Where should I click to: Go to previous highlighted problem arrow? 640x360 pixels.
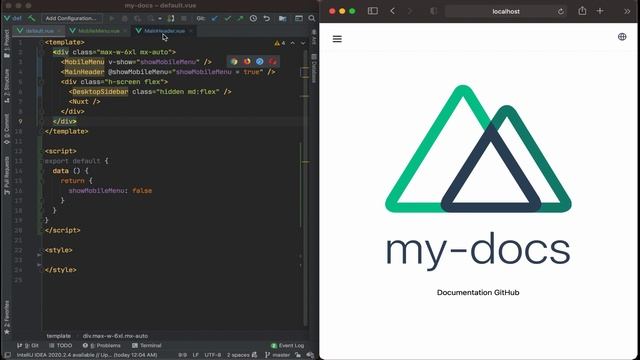pos(293,43)
